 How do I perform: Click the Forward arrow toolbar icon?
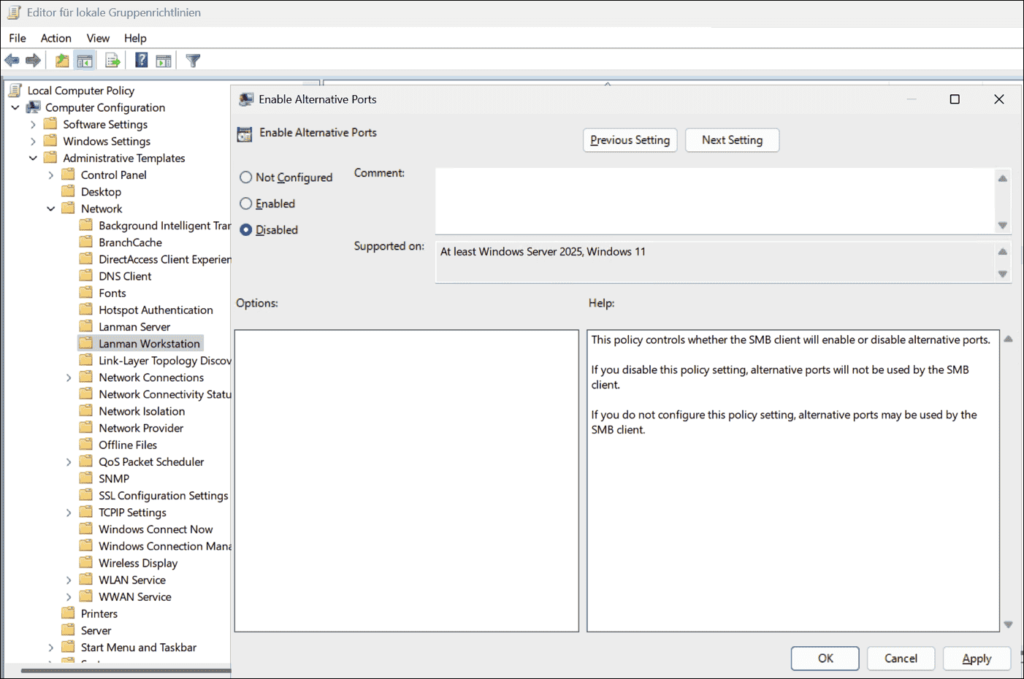tap(33, 61)
